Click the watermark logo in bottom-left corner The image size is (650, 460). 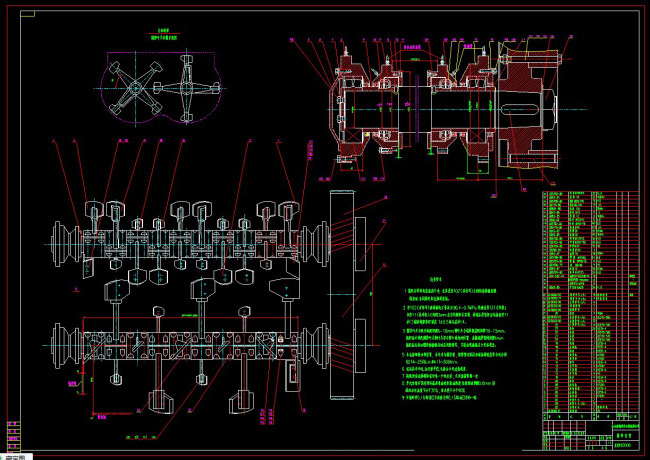point(15,455)
